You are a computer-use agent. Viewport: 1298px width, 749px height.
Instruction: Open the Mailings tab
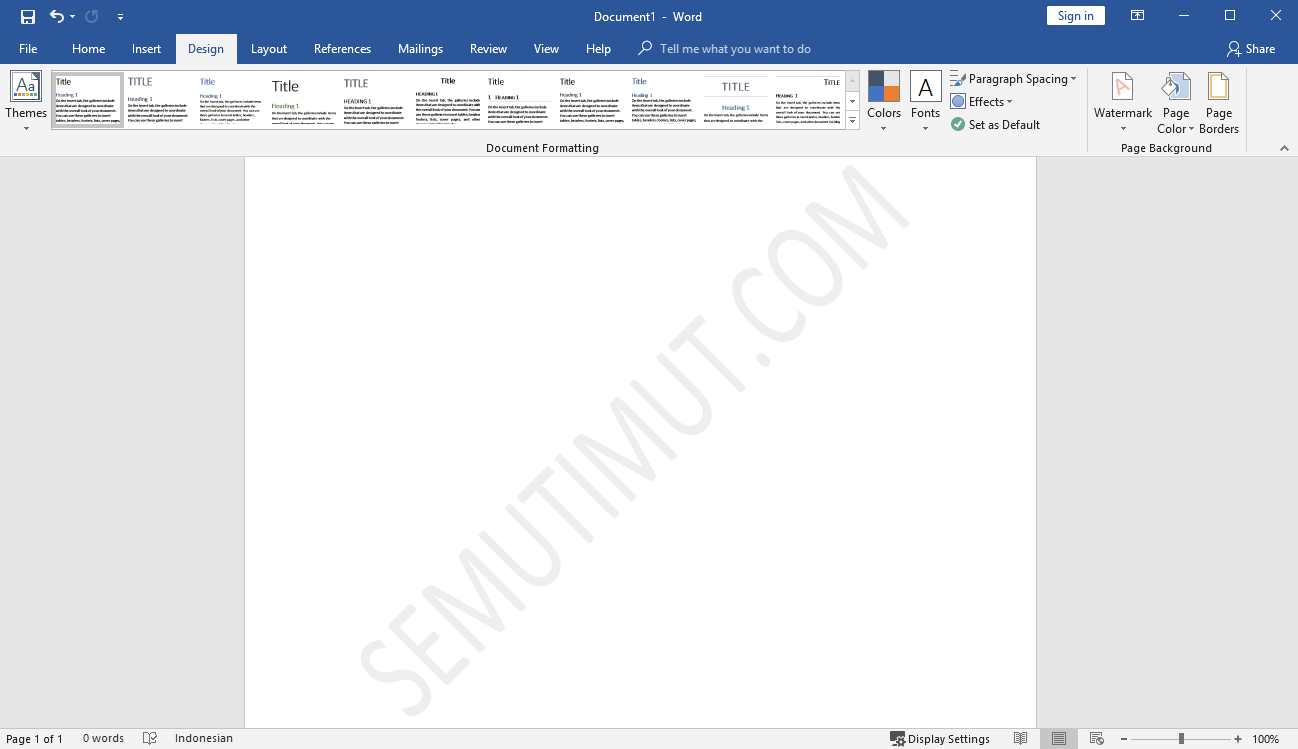pyautogui.click(x=421, y=48)
